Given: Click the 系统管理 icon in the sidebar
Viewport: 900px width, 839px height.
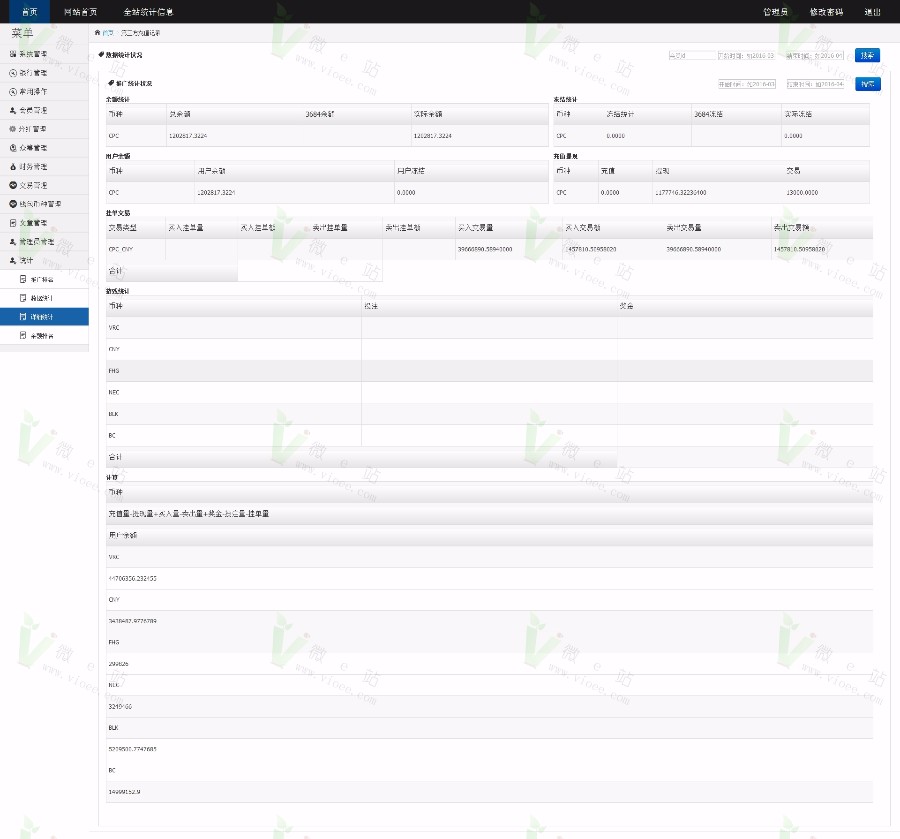Looking at the screenshot, I should [x=13, y=54].
